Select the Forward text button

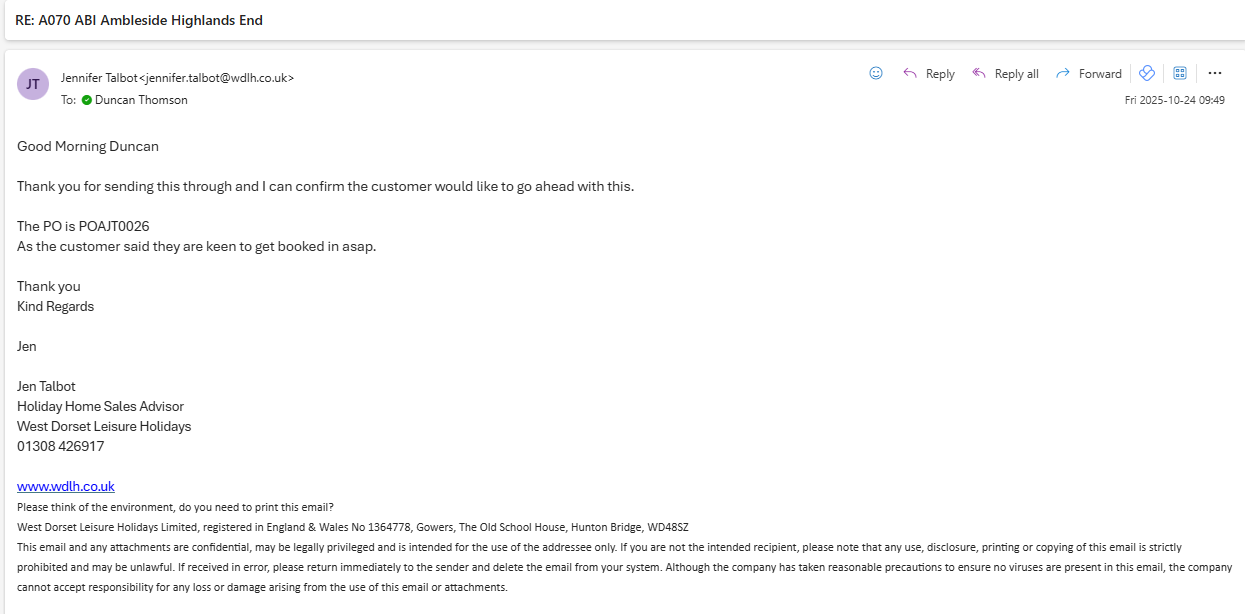[x=1100, y=74]
